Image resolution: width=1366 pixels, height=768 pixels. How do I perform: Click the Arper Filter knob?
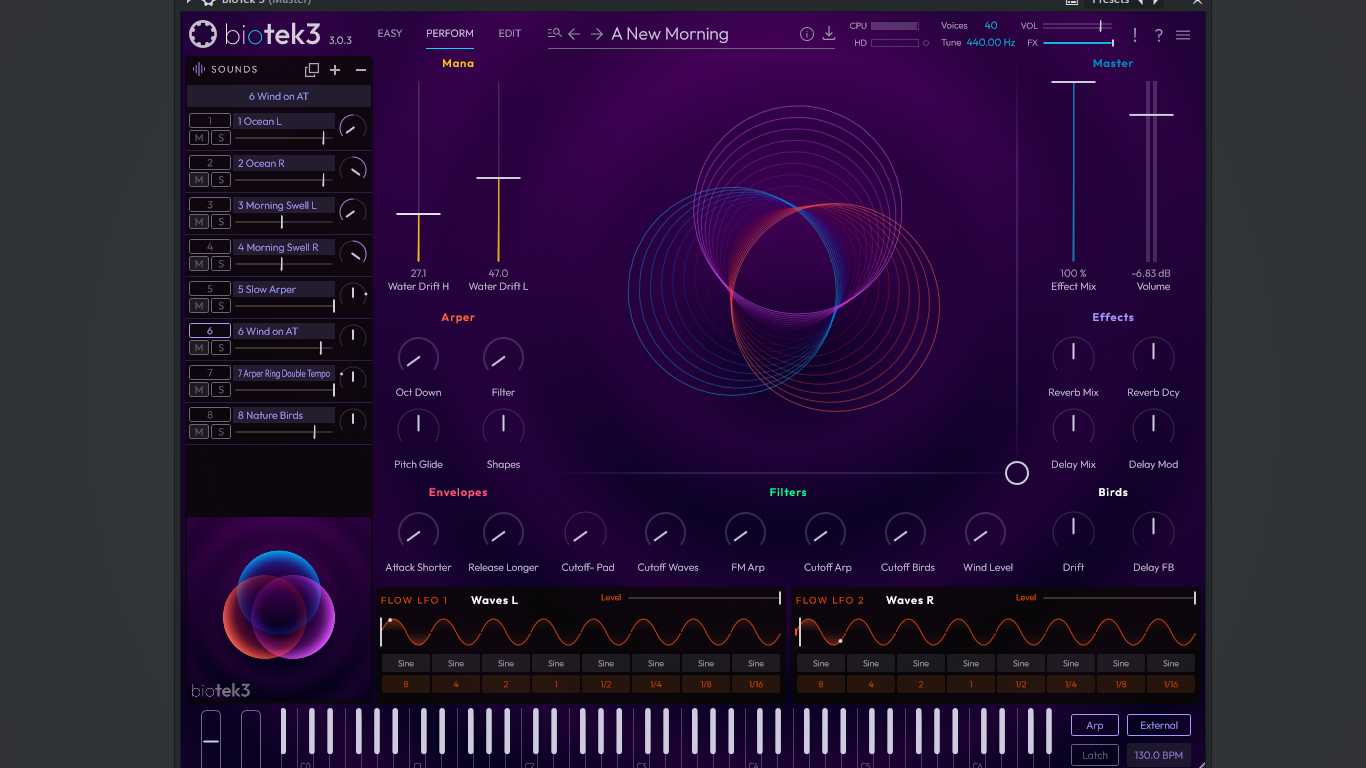pos(503,359)
